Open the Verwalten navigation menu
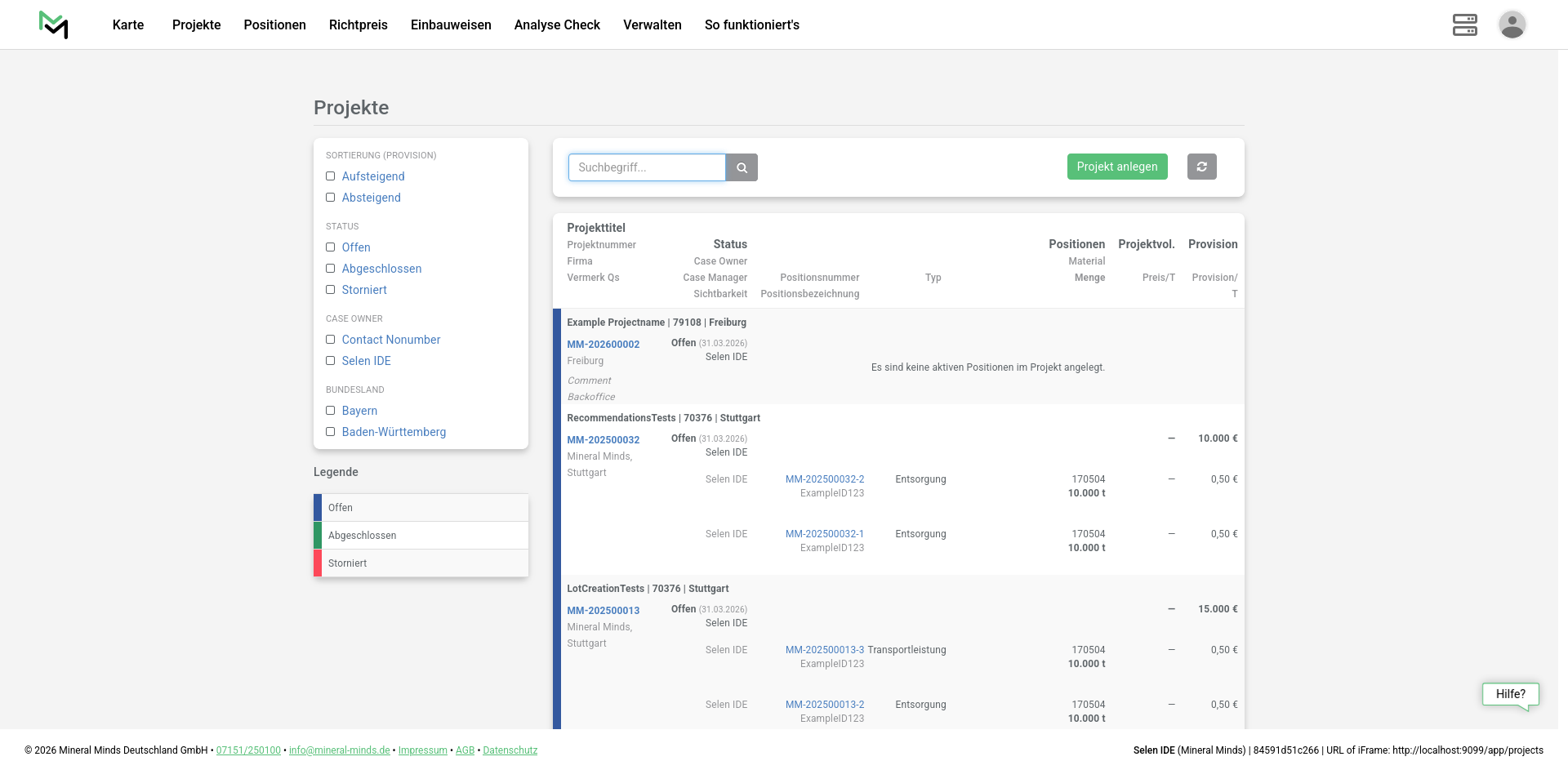The width and height of the screenshot is (1568, 770). 652,24
